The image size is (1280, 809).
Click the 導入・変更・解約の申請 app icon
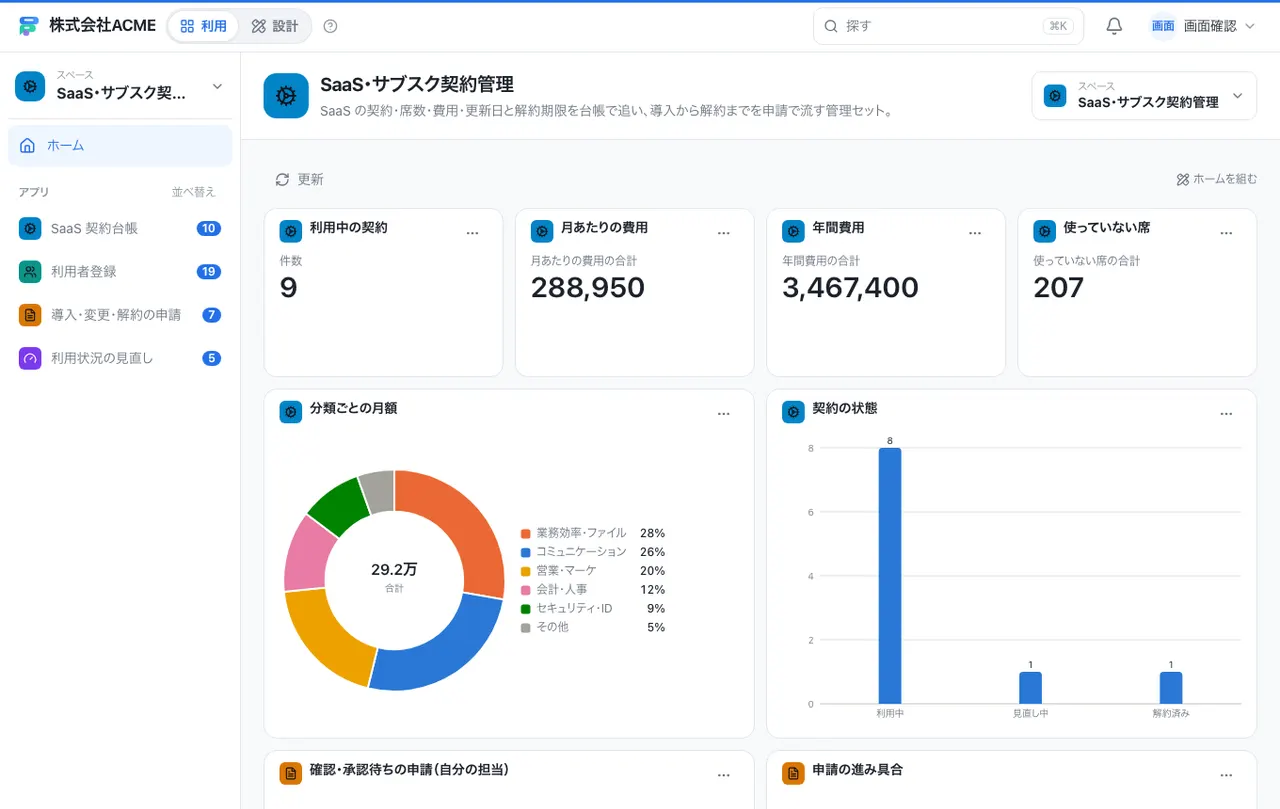[30, 315]
